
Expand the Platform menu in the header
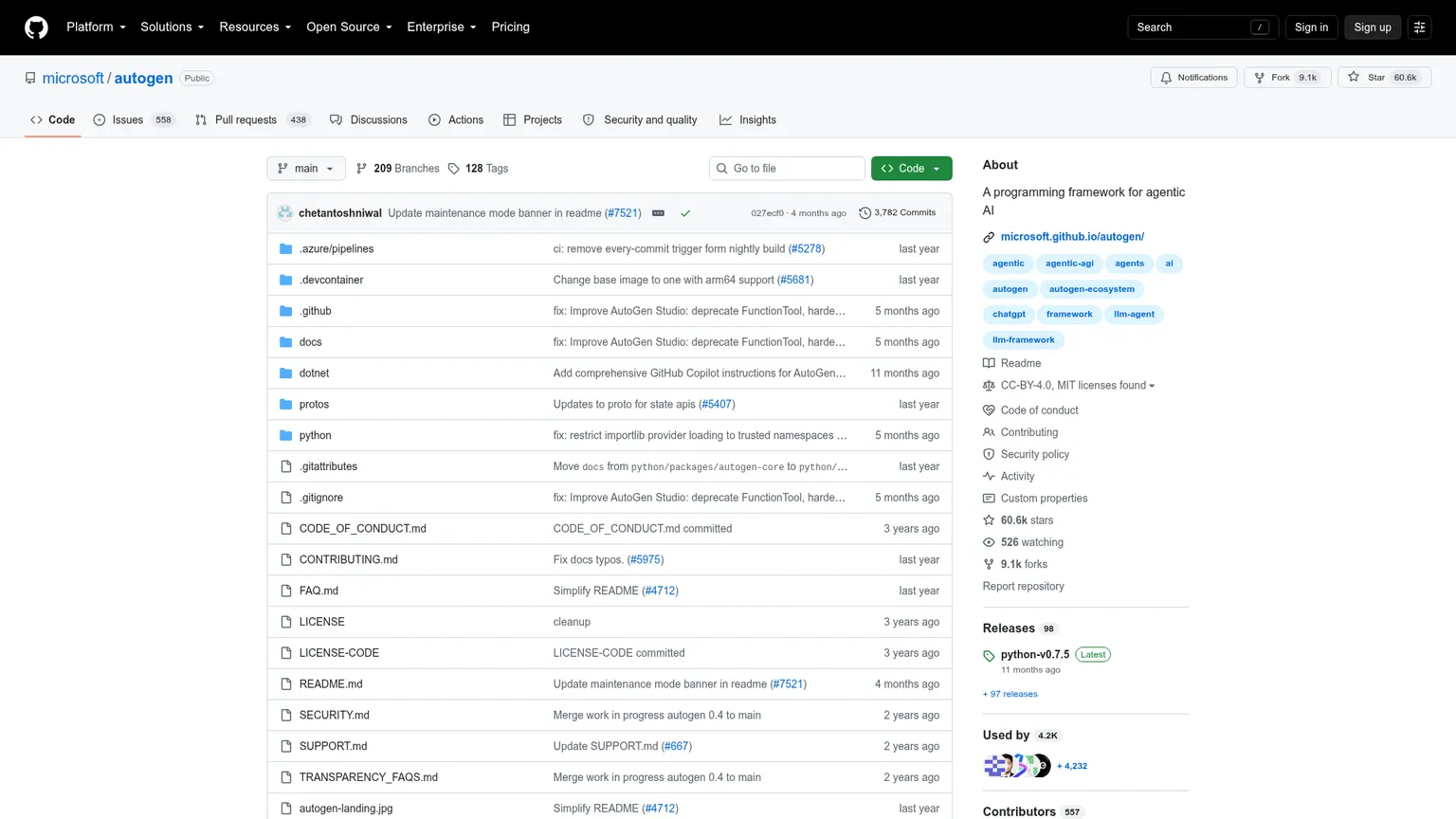click(x=96, y=27)
